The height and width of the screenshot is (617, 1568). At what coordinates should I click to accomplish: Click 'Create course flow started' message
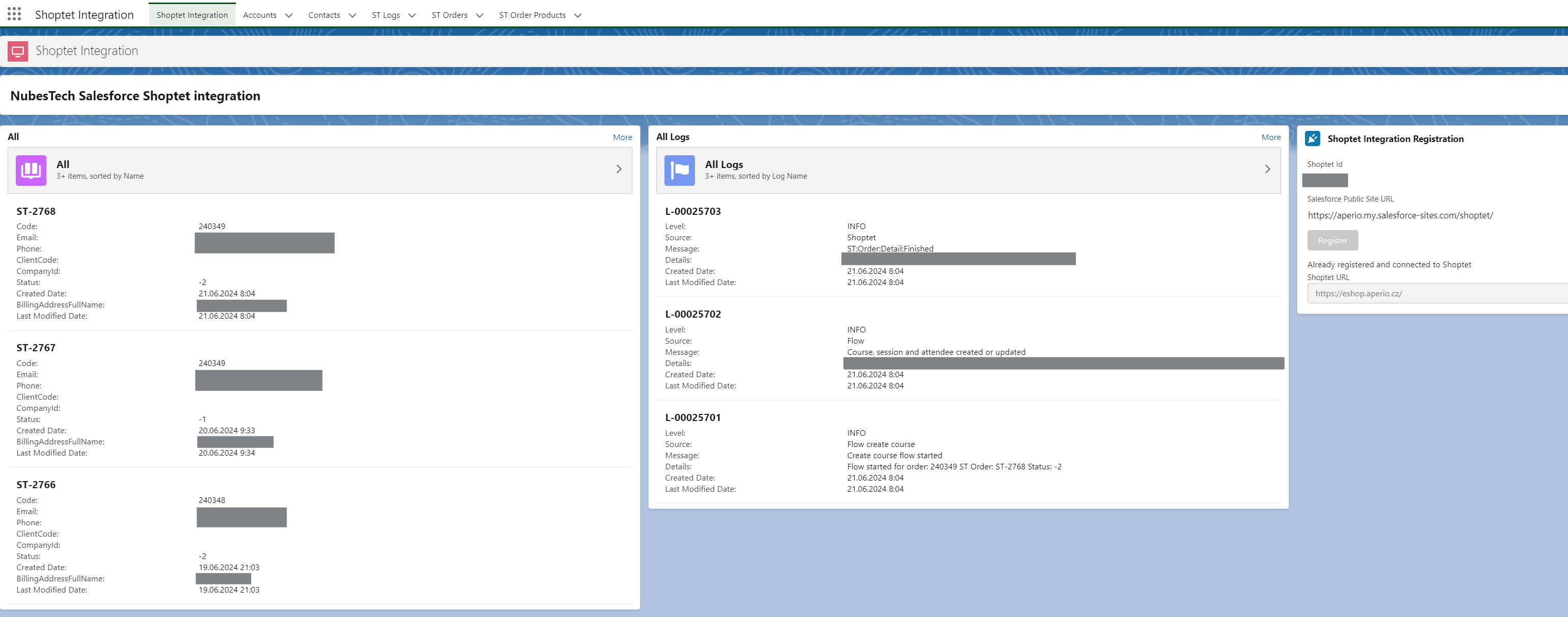pos(894,456)
